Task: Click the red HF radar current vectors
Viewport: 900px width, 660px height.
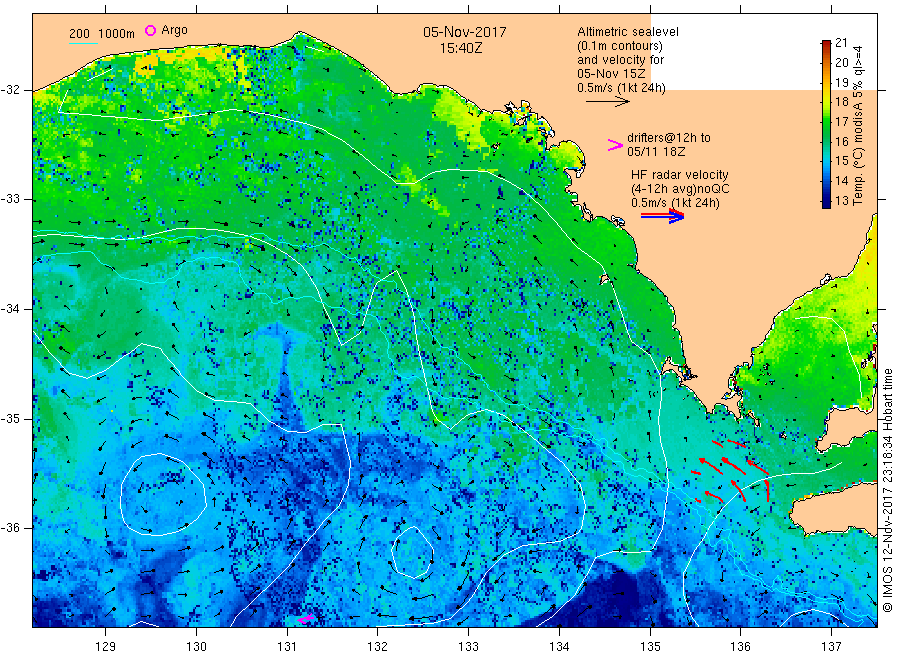Action: point(730,471)
